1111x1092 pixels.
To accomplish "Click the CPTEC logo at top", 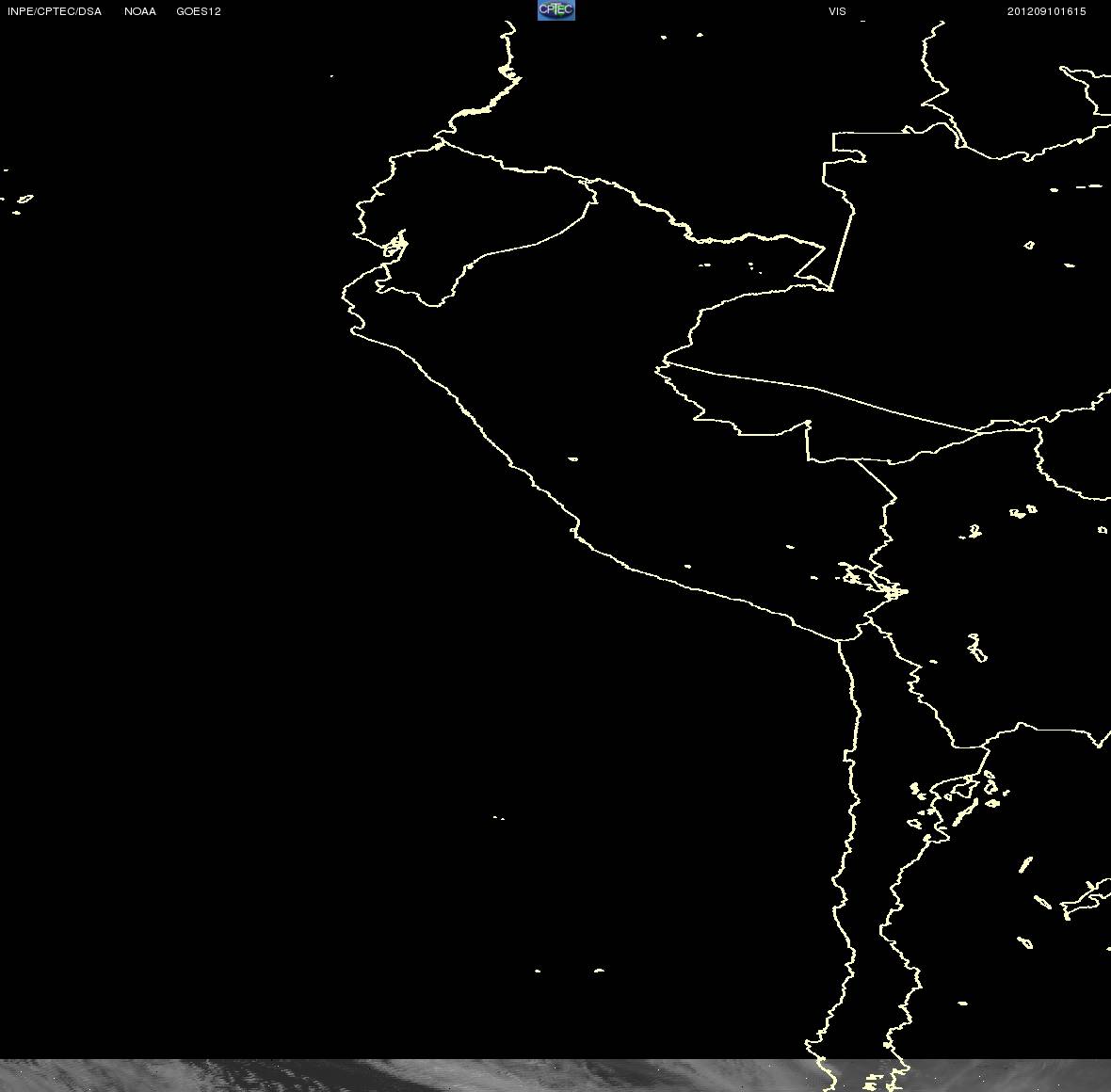I will [x=556, y=10].
